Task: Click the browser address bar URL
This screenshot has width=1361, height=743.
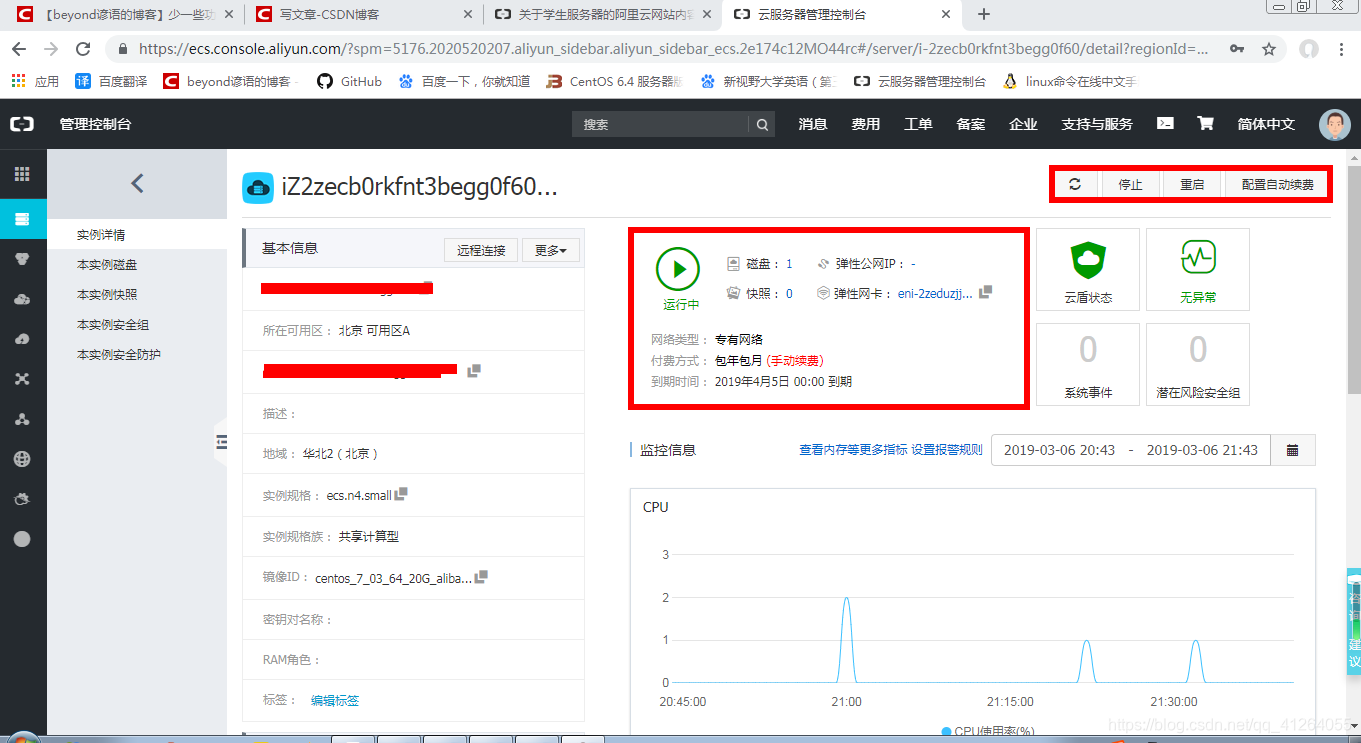Action: [x=674, y=49]
